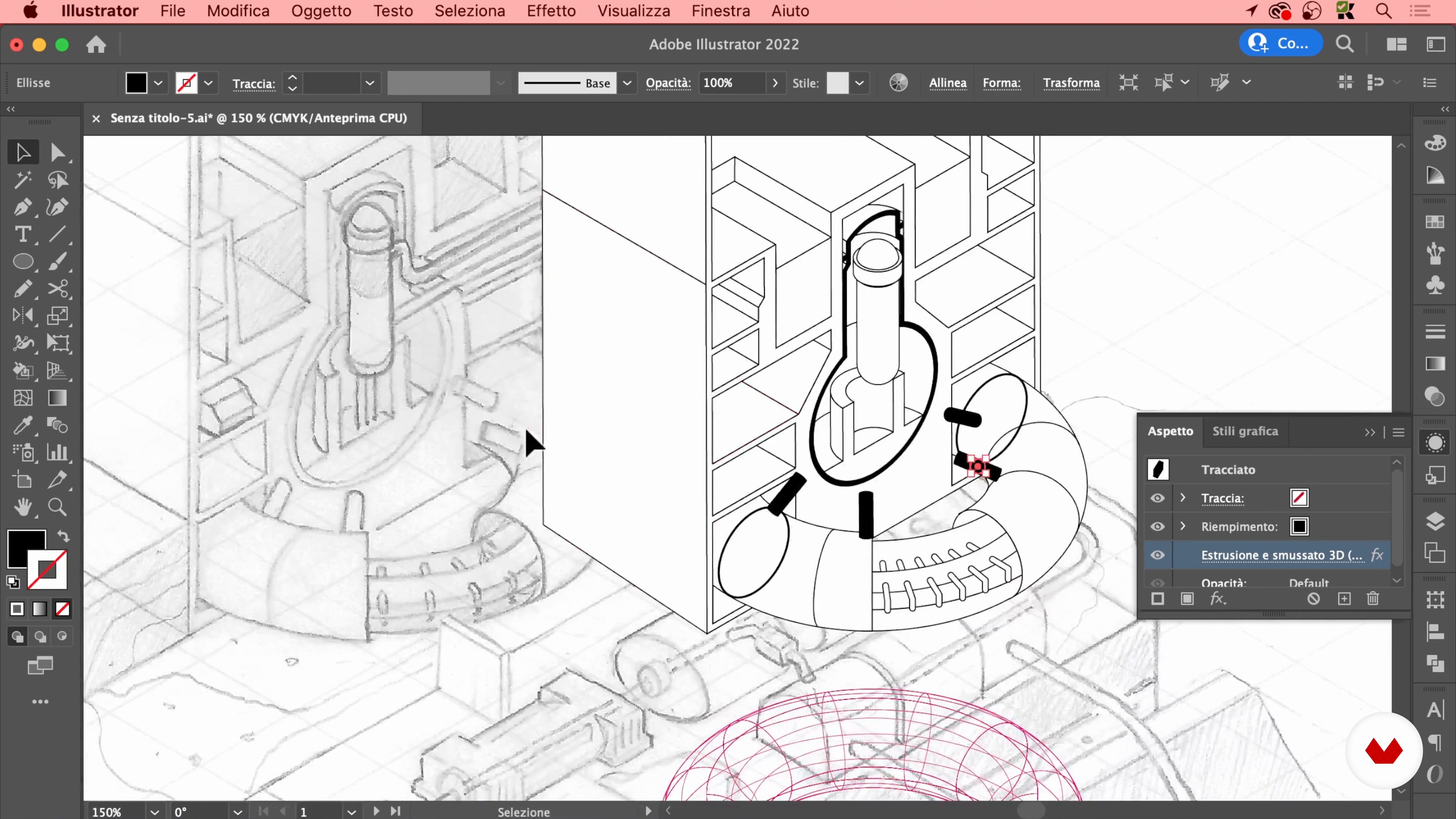The height and width of the screenshot is (819, 1456).
Task: Set paint mode to Gradient
Action: [39, 609]
